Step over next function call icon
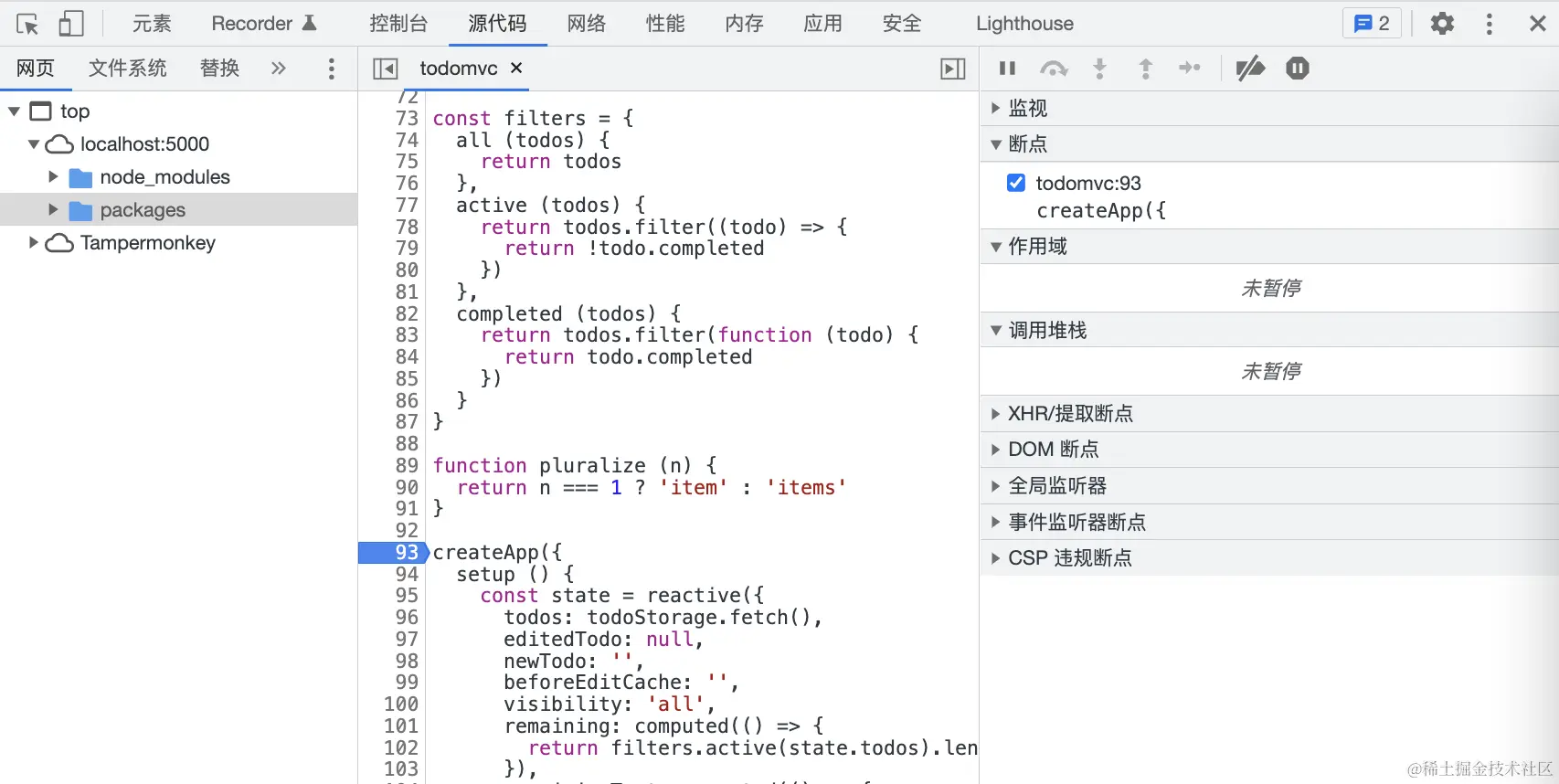This screenshot has width=1559, height=784. 1054,69
